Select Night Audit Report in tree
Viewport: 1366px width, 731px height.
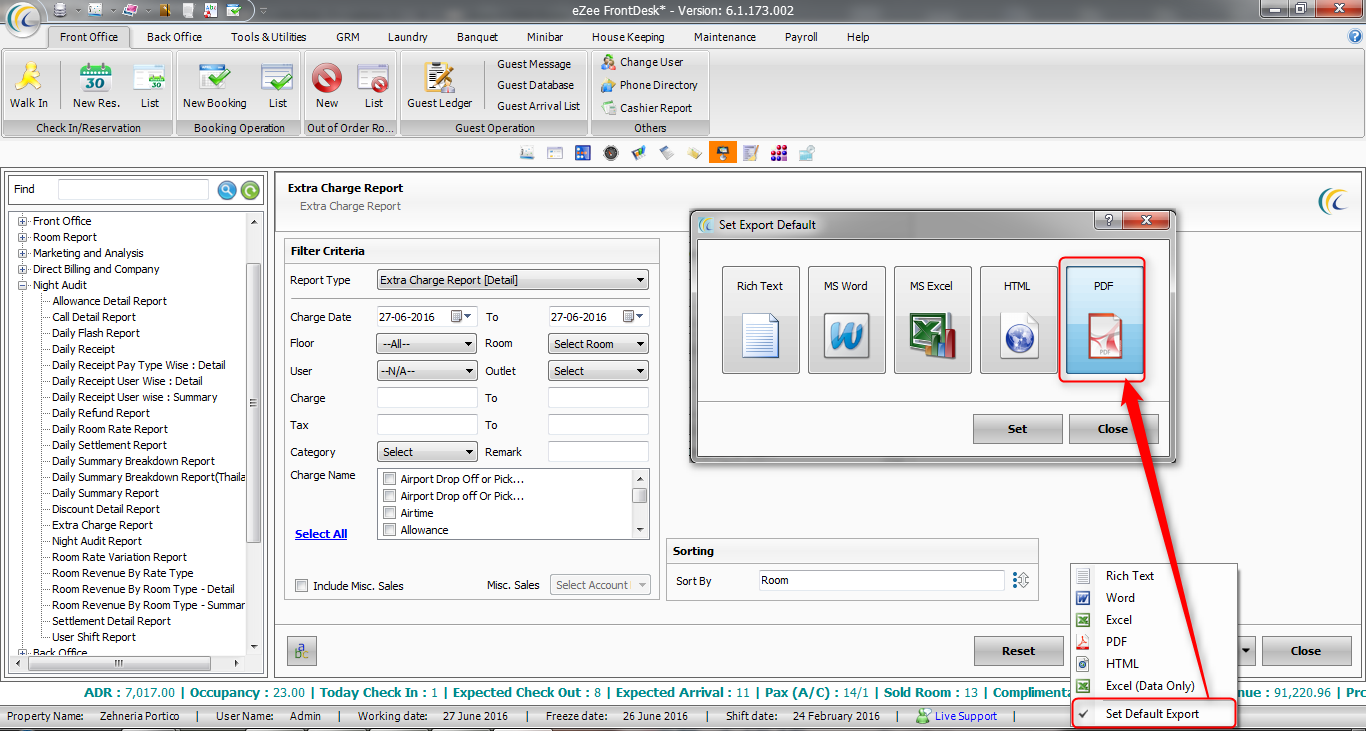[97, 541]
